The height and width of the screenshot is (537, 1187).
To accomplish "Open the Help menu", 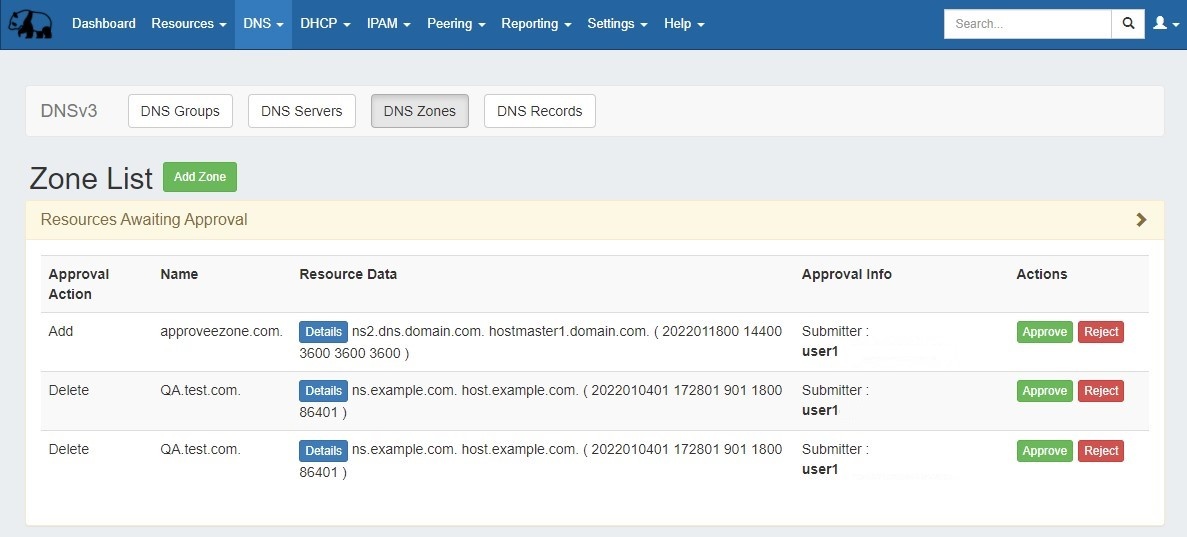I will tap(684, 24).
